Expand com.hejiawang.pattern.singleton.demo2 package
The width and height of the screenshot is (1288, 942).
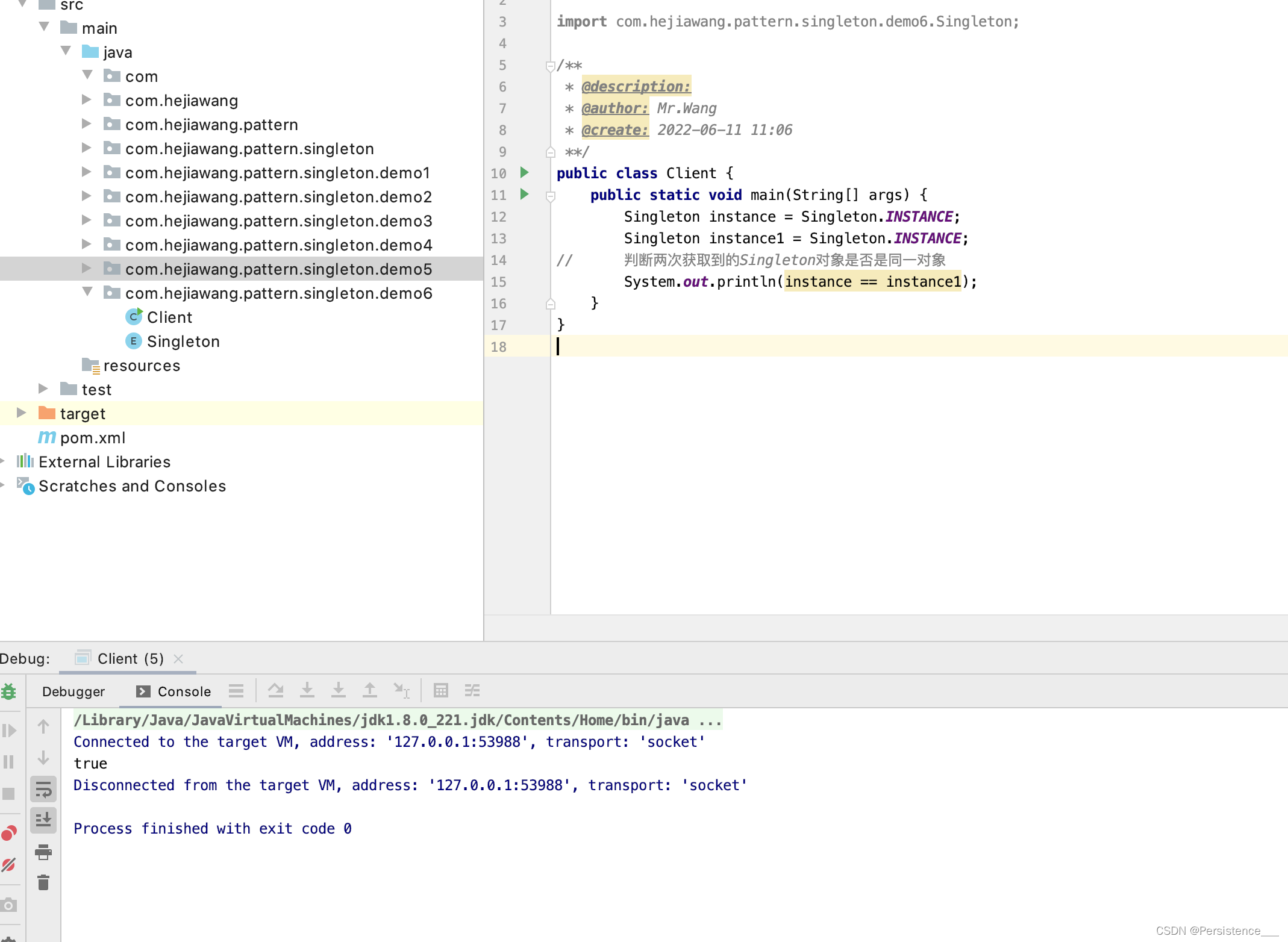(x=87, y=196)
